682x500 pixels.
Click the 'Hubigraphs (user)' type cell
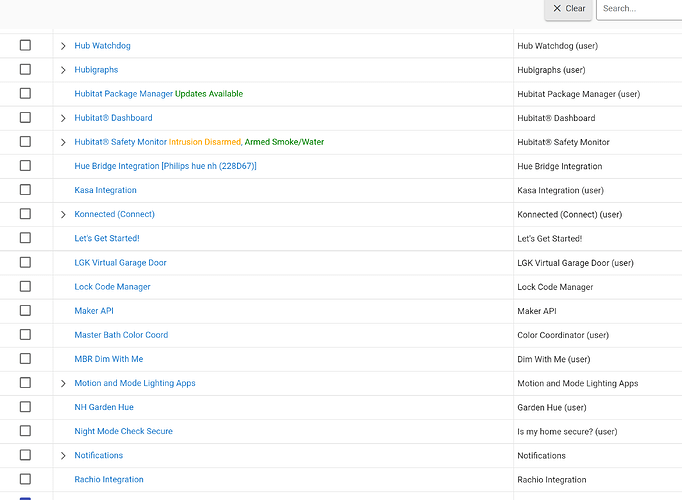coord(551,70)
